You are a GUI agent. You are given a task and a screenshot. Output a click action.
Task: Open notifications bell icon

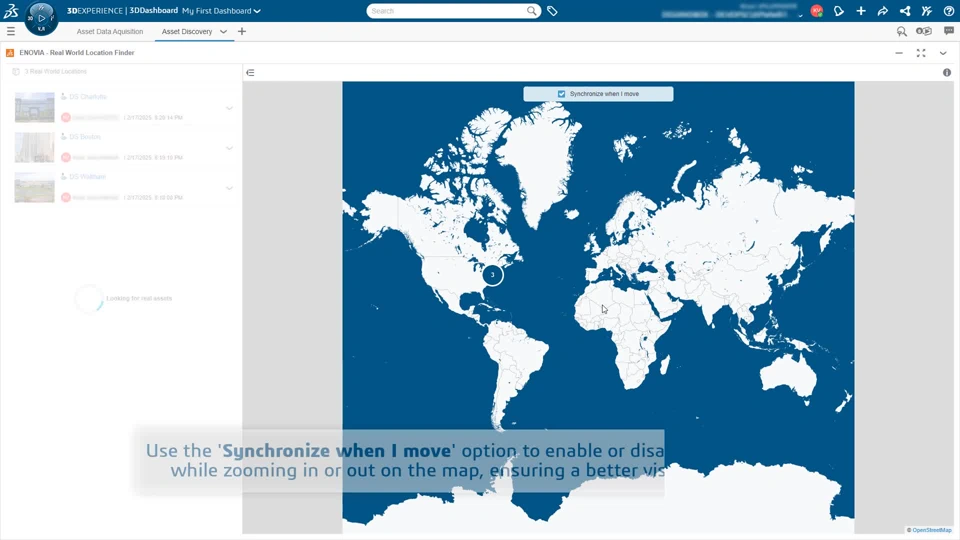click(x=839, y=11)
